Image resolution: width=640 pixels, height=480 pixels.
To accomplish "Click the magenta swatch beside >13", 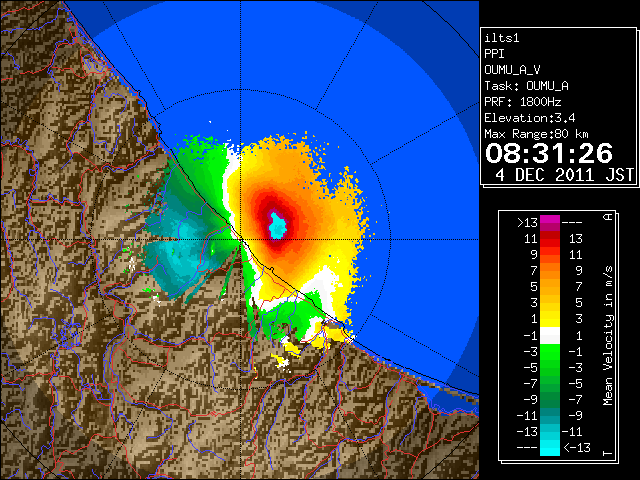I will tap(550, 223).
